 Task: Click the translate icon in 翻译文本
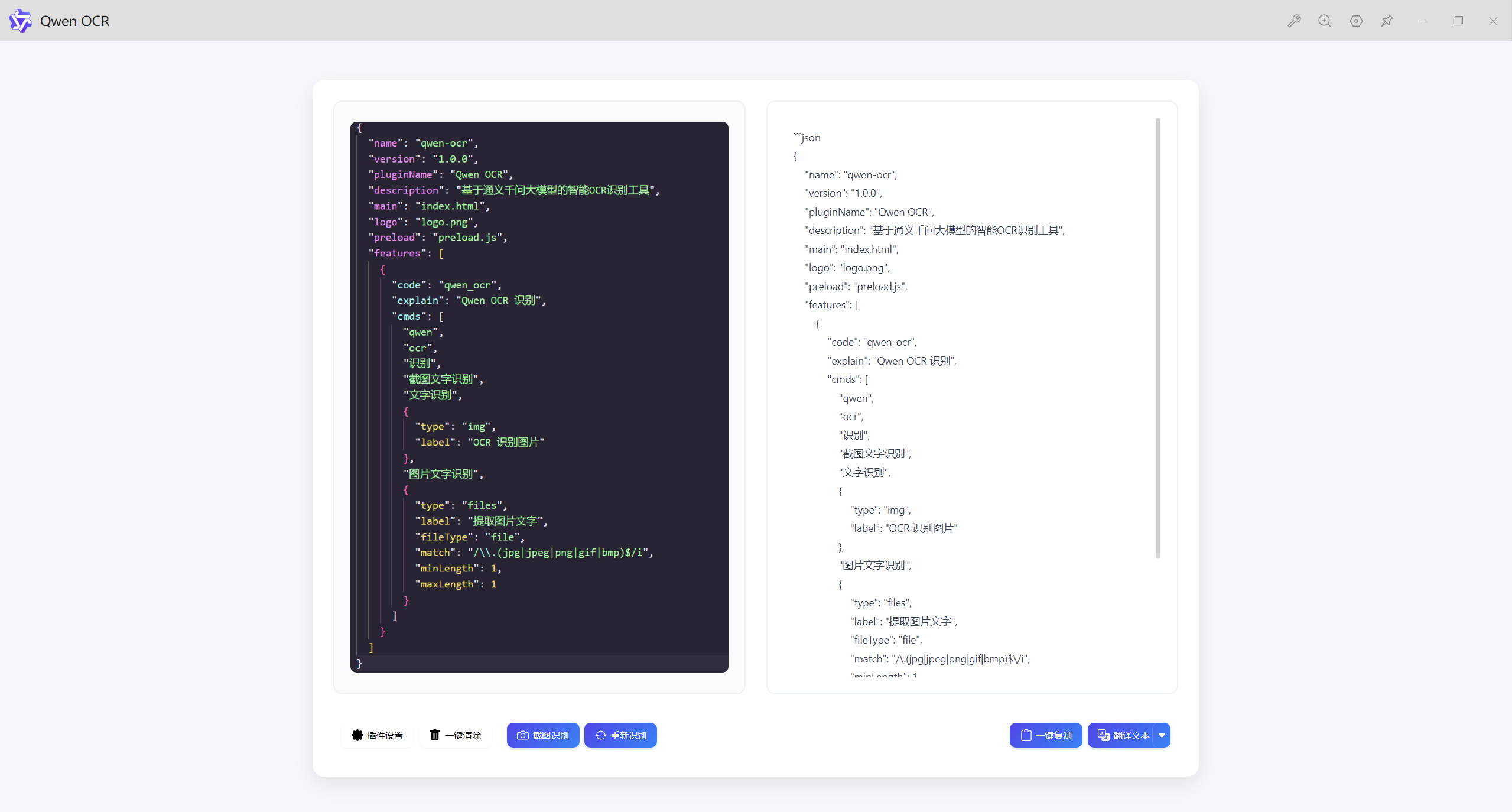1103,735
